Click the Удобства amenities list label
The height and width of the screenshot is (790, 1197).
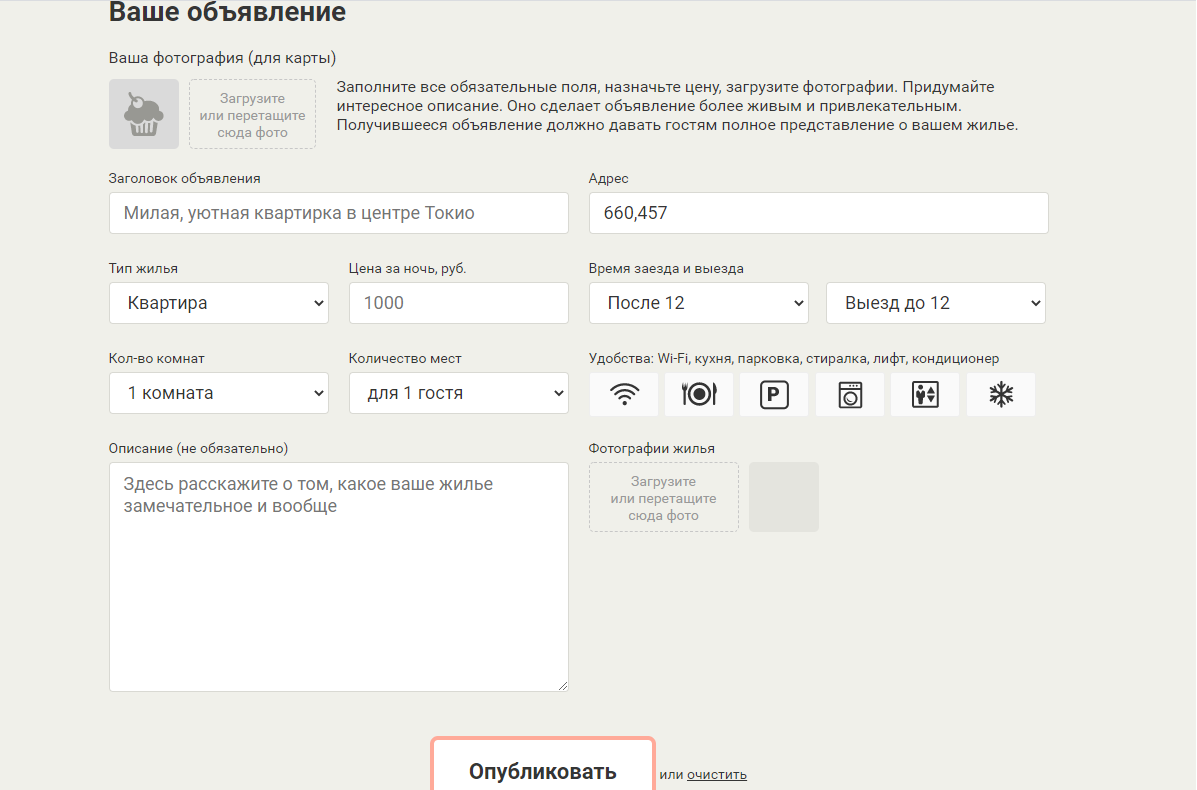tap(794, 359)
